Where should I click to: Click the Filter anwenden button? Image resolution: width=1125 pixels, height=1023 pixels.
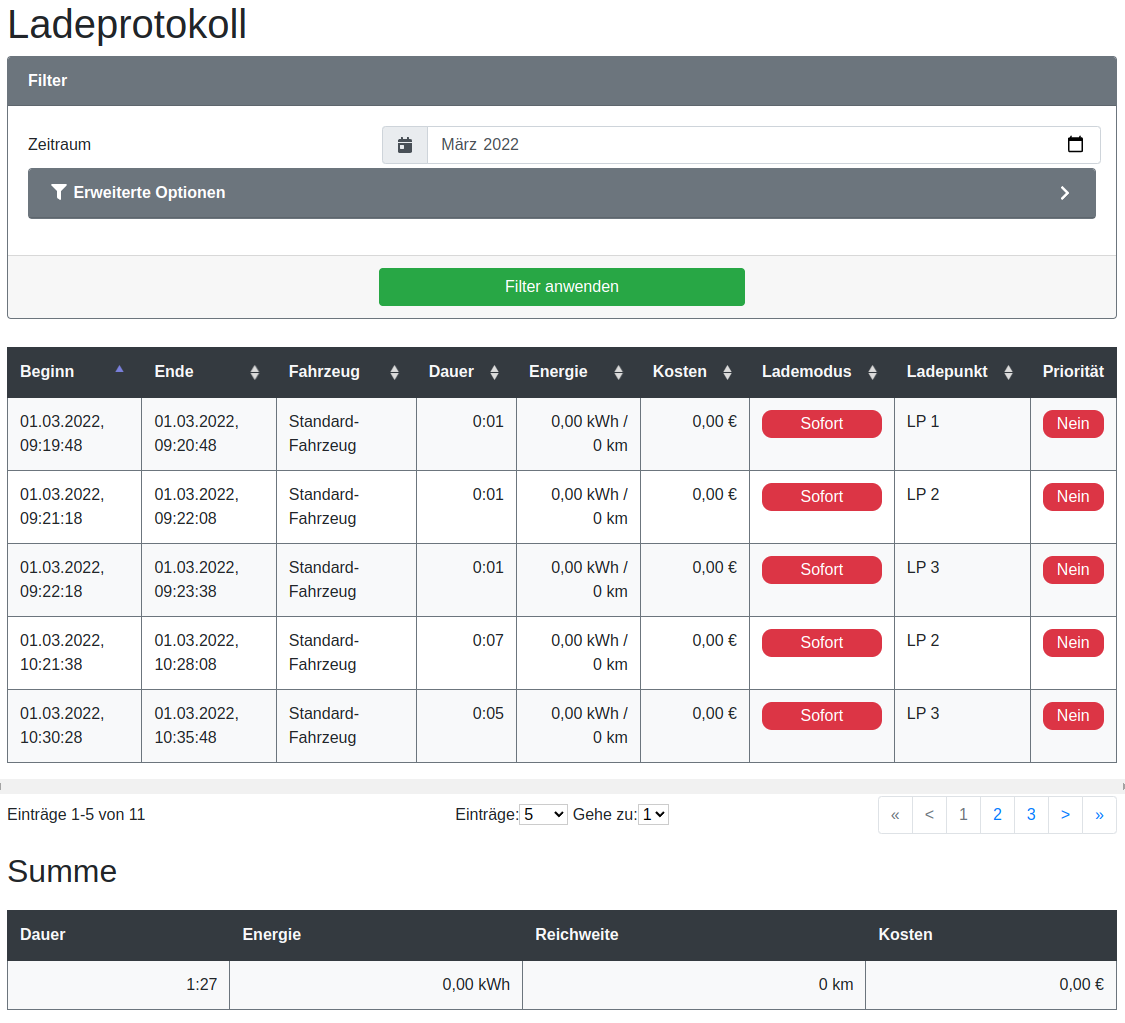(561, 287)
